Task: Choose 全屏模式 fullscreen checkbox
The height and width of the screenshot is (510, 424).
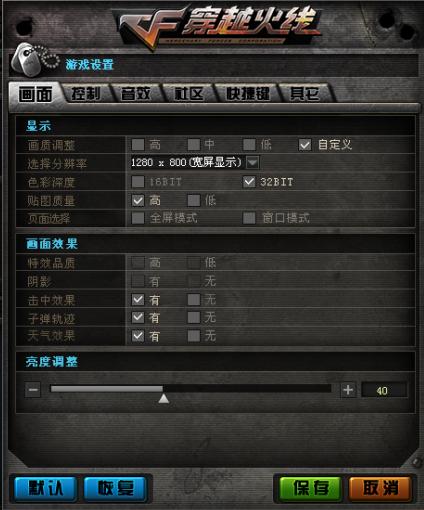Action: point(138,218)
